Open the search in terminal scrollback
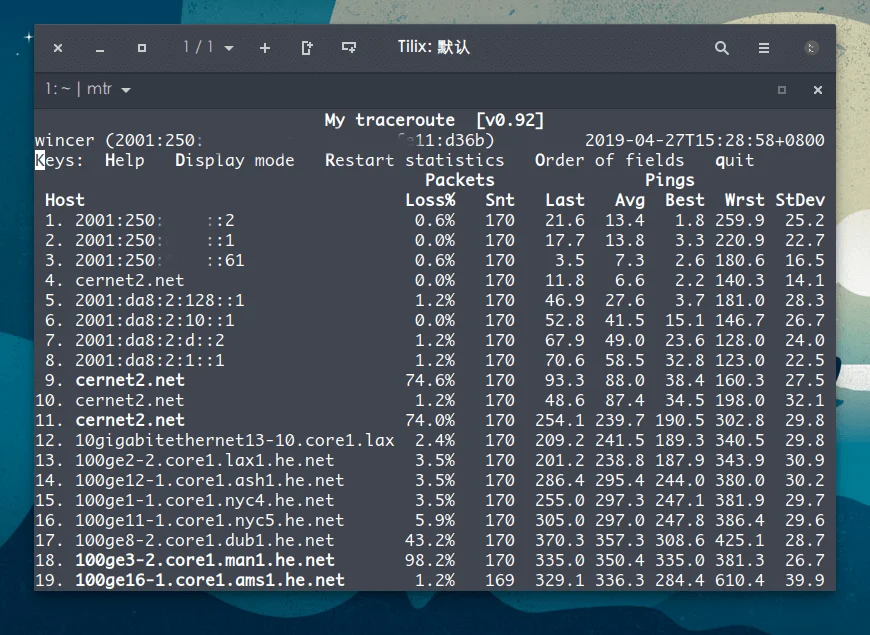 tap(722, 47)
